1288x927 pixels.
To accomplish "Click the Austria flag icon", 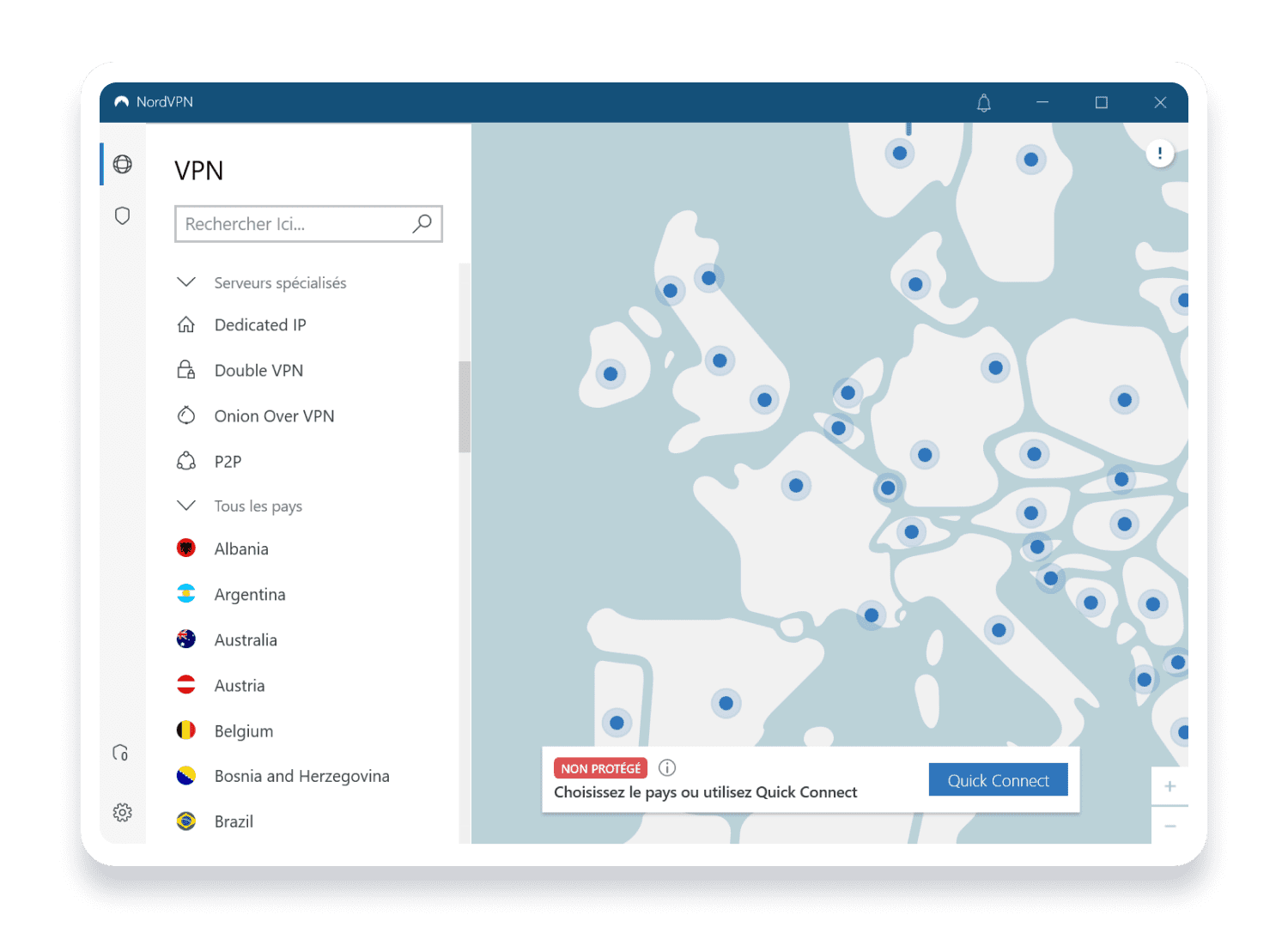I will (x=186, y=684).
